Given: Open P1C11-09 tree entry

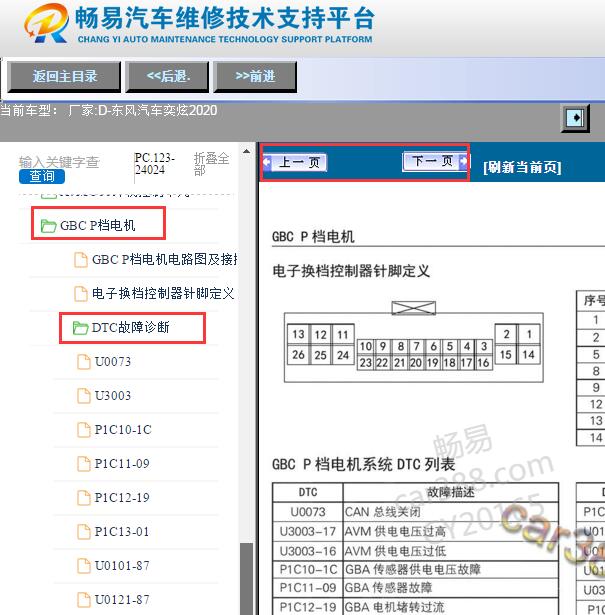Looking at the screenshot, I should [x=122, y=464].
